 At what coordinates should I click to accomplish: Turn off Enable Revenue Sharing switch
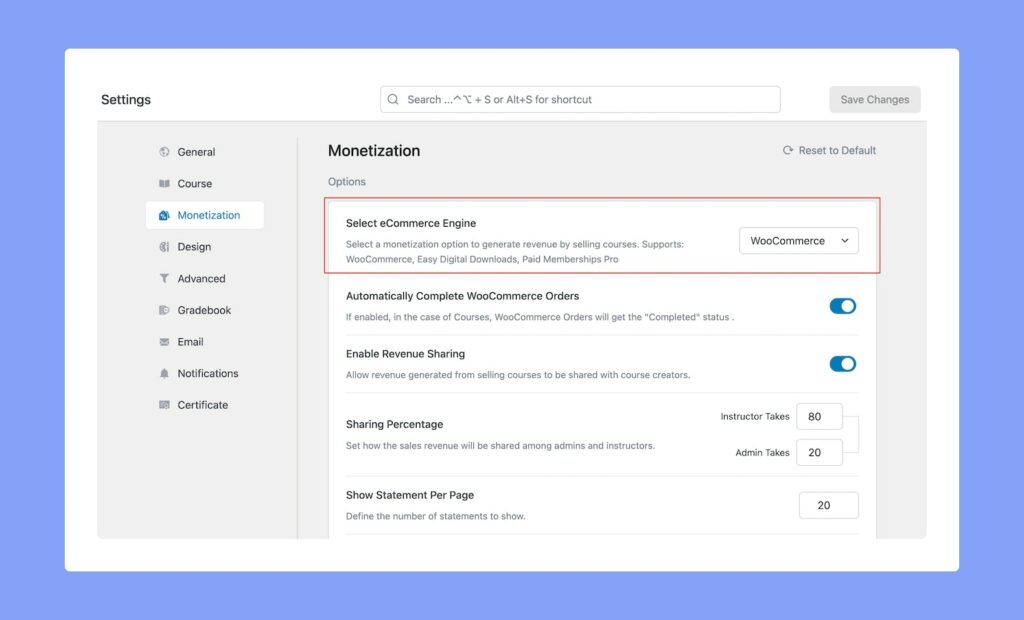point(842,364)
